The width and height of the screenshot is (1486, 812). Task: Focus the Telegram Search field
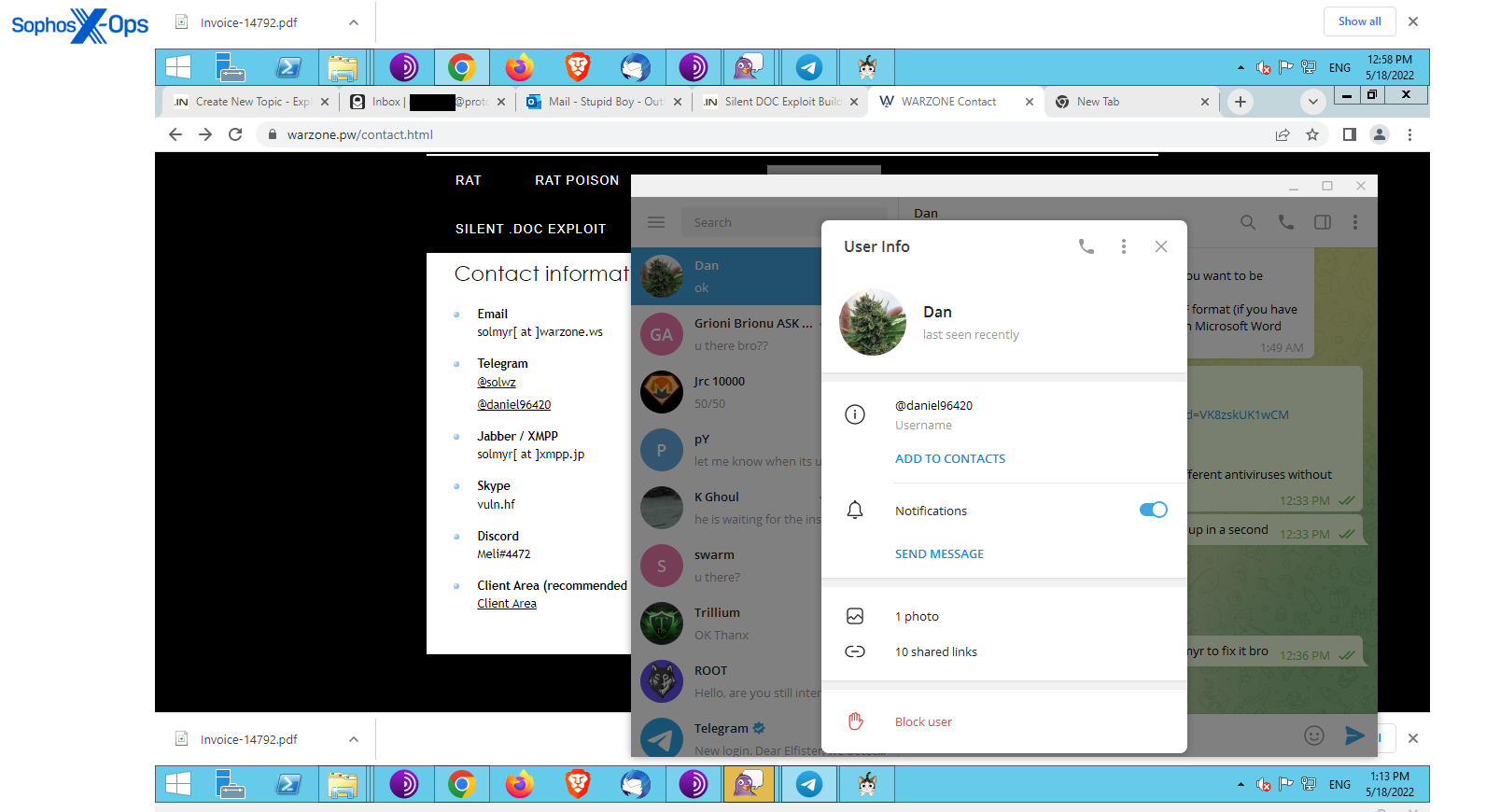pos(784,222)
